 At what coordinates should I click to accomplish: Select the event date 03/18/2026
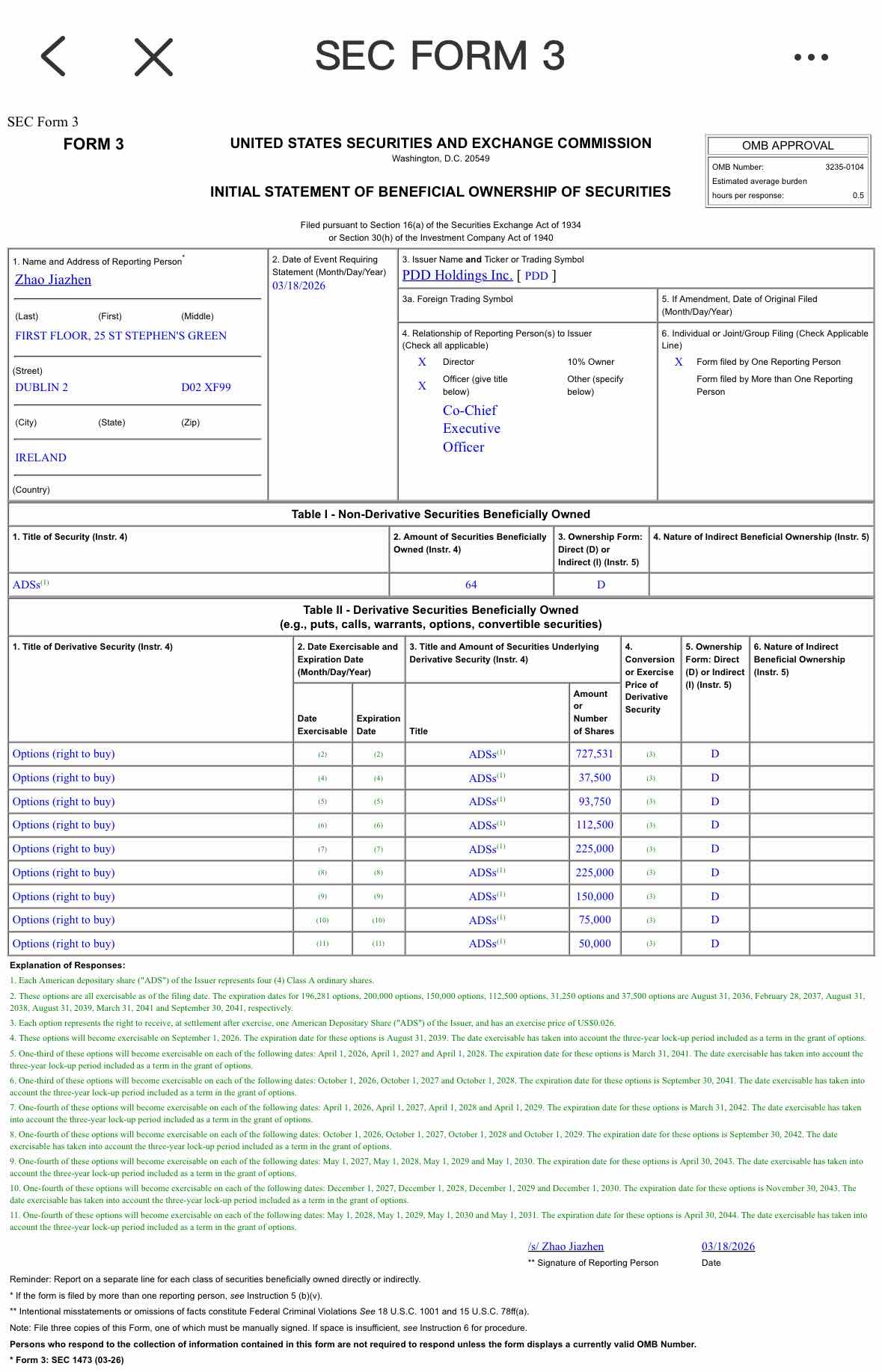coord(298,286)
